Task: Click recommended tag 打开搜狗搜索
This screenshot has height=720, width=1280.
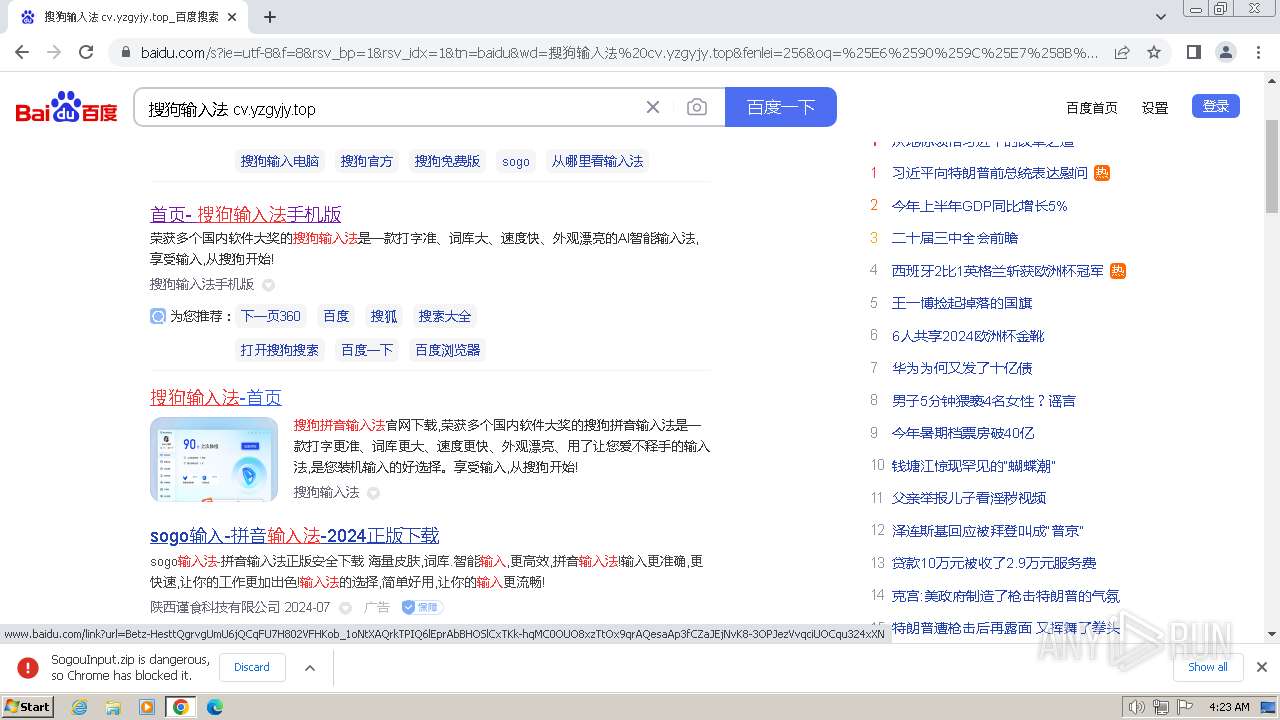Action: coord(280,350)
